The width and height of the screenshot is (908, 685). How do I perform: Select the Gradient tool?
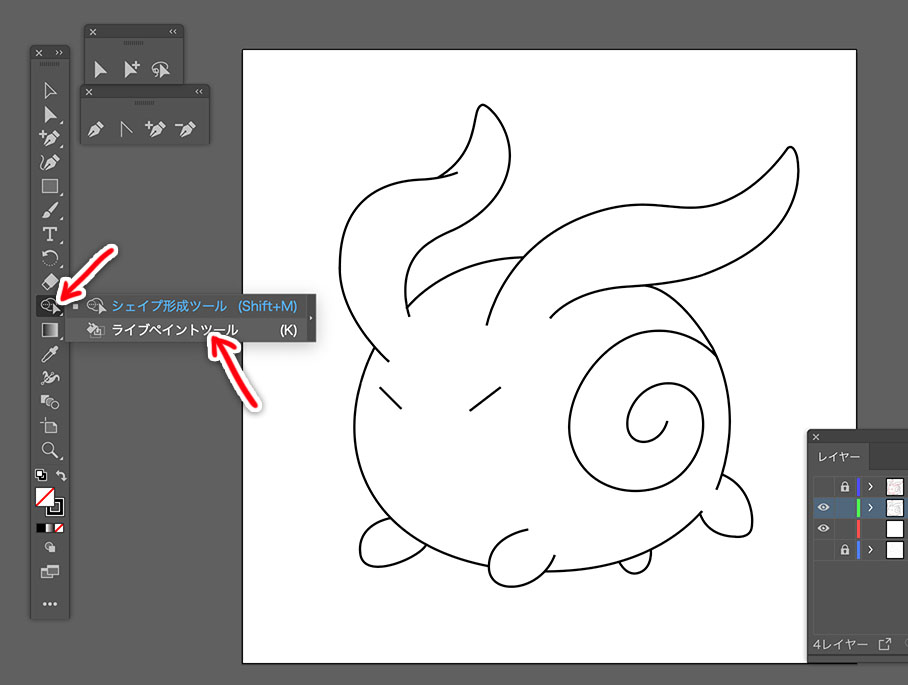coord(50,329)
